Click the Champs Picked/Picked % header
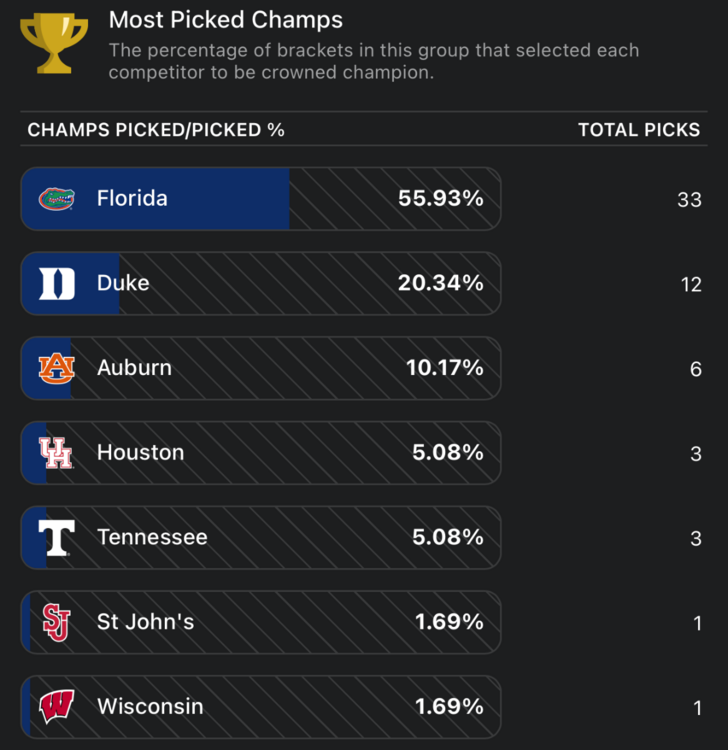728x750 pixels. [x=156, y=131]
